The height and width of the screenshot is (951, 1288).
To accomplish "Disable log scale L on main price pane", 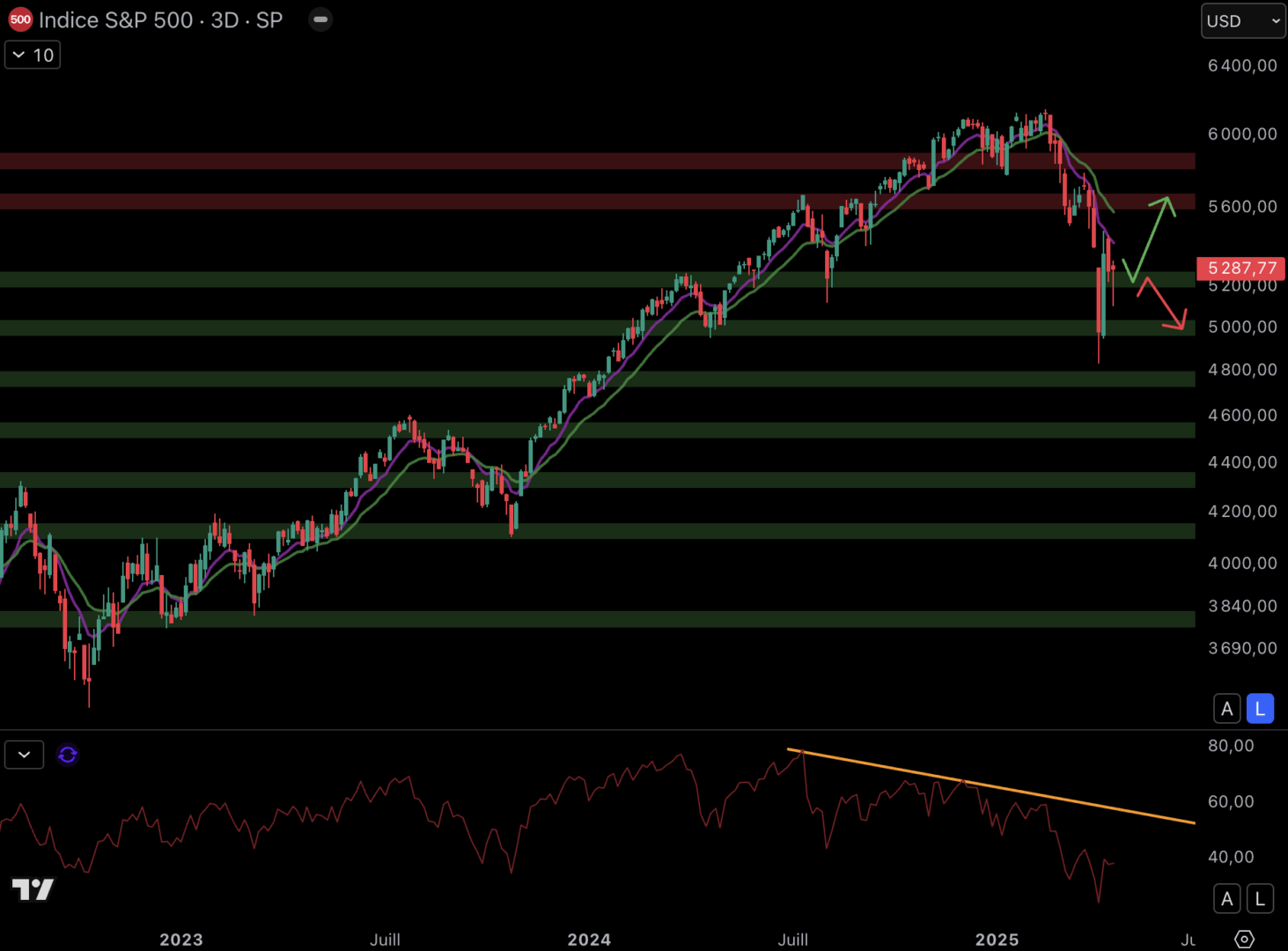I will [1260, 709].
